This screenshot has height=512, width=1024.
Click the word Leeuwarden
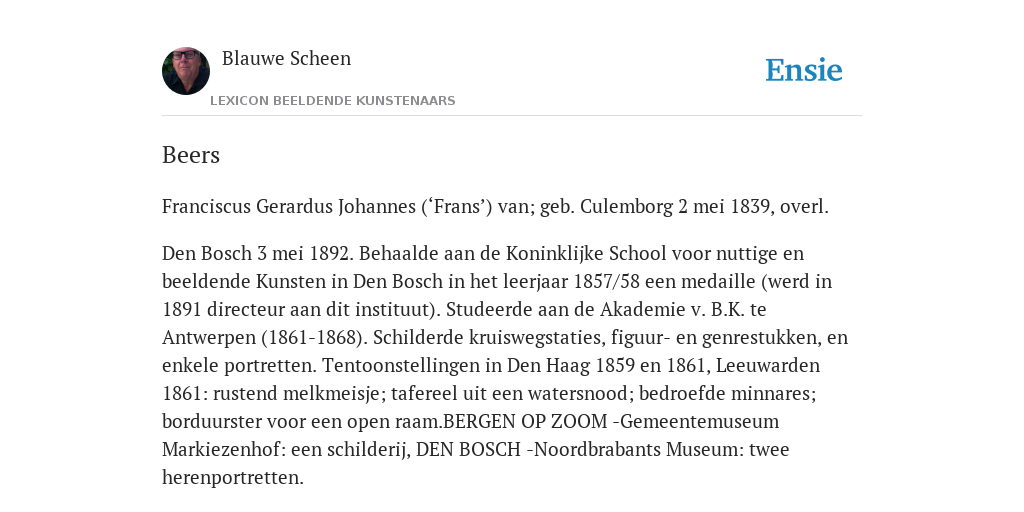tap(768, 365)
